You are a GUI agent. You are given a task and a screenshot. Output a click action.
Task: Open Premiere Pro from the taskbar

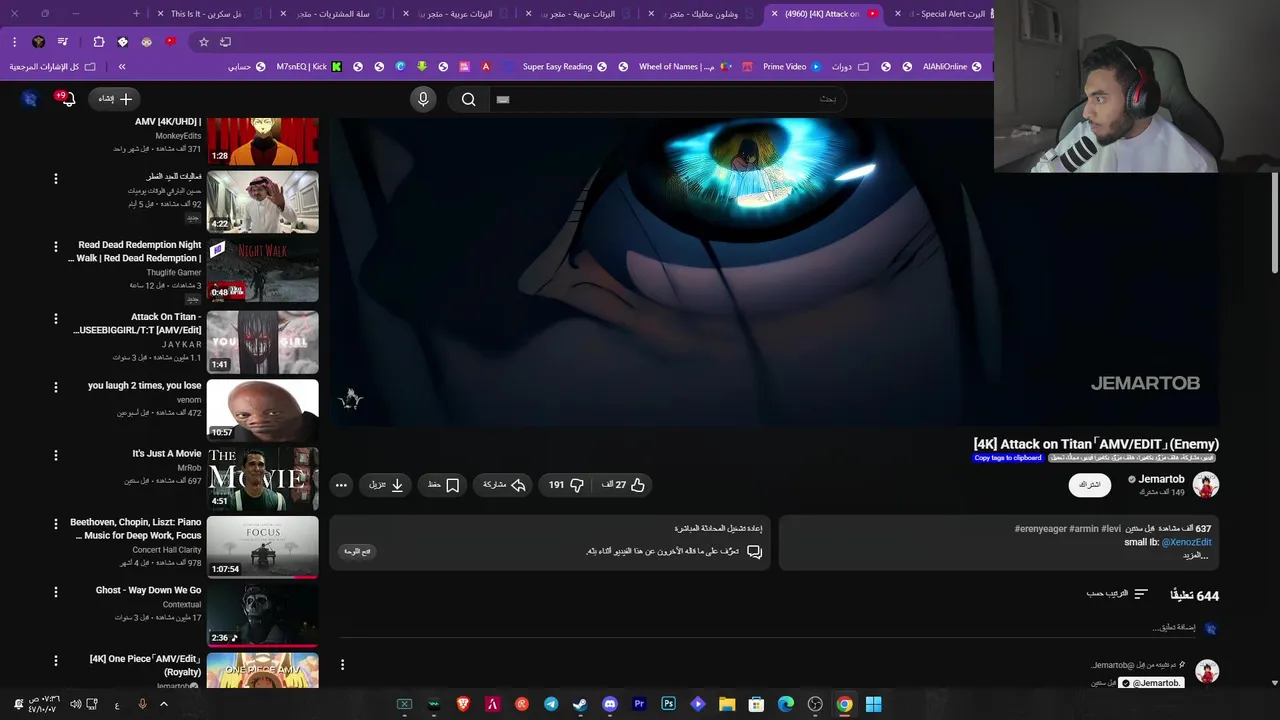pyautogui.click(x=639, y=704)
